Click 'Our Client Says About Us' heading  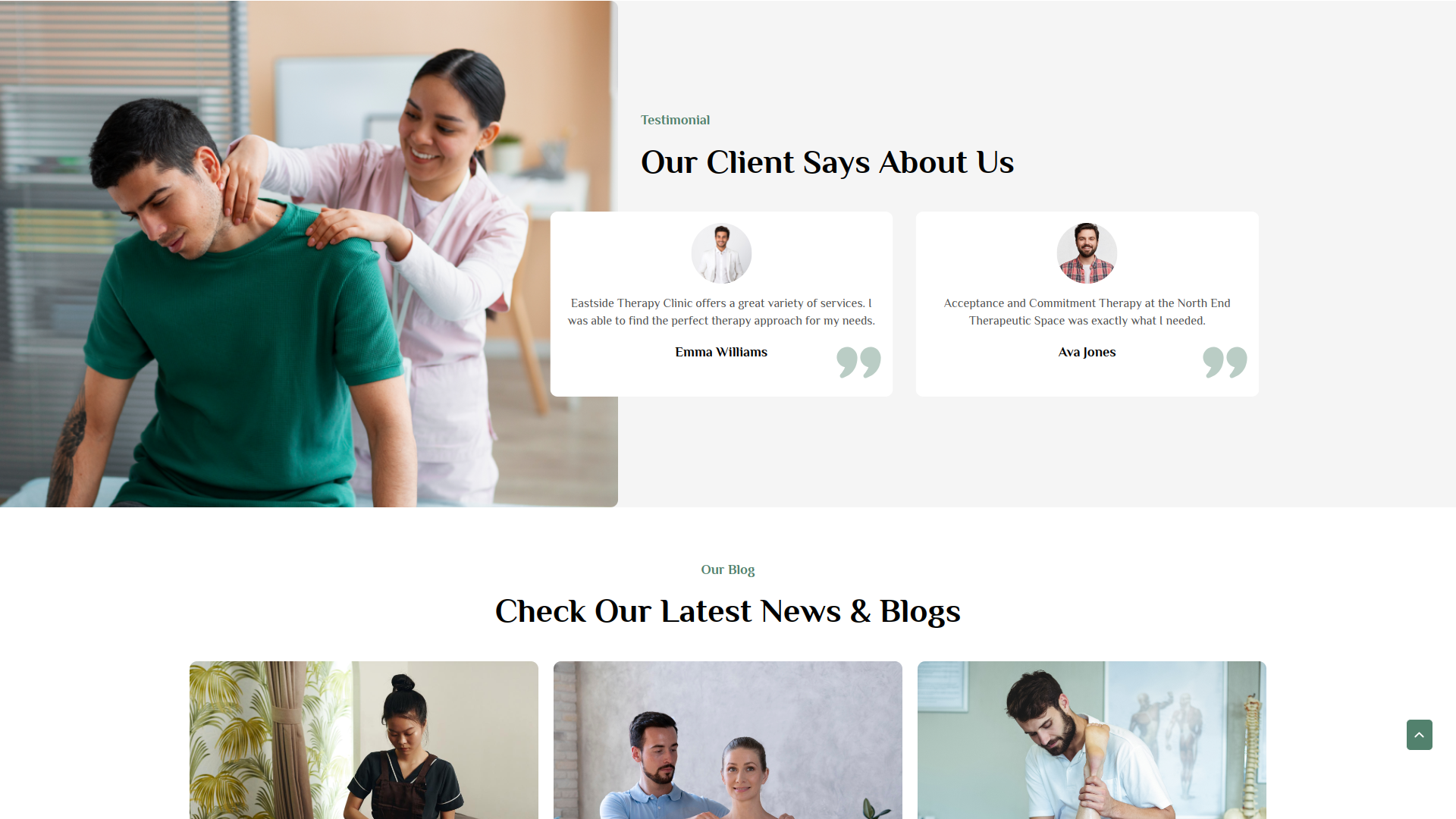[827, 162]
